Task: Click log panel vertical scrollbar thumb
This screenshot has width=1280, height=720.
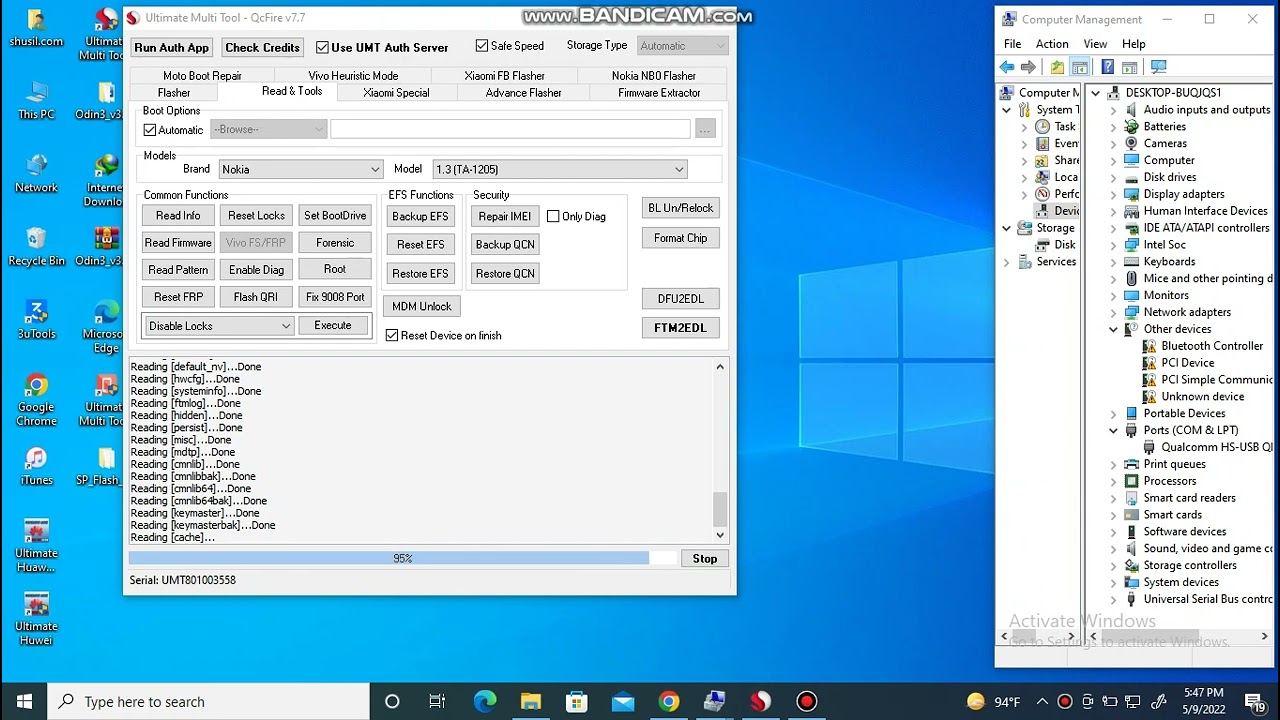Action: pos(720,509)
